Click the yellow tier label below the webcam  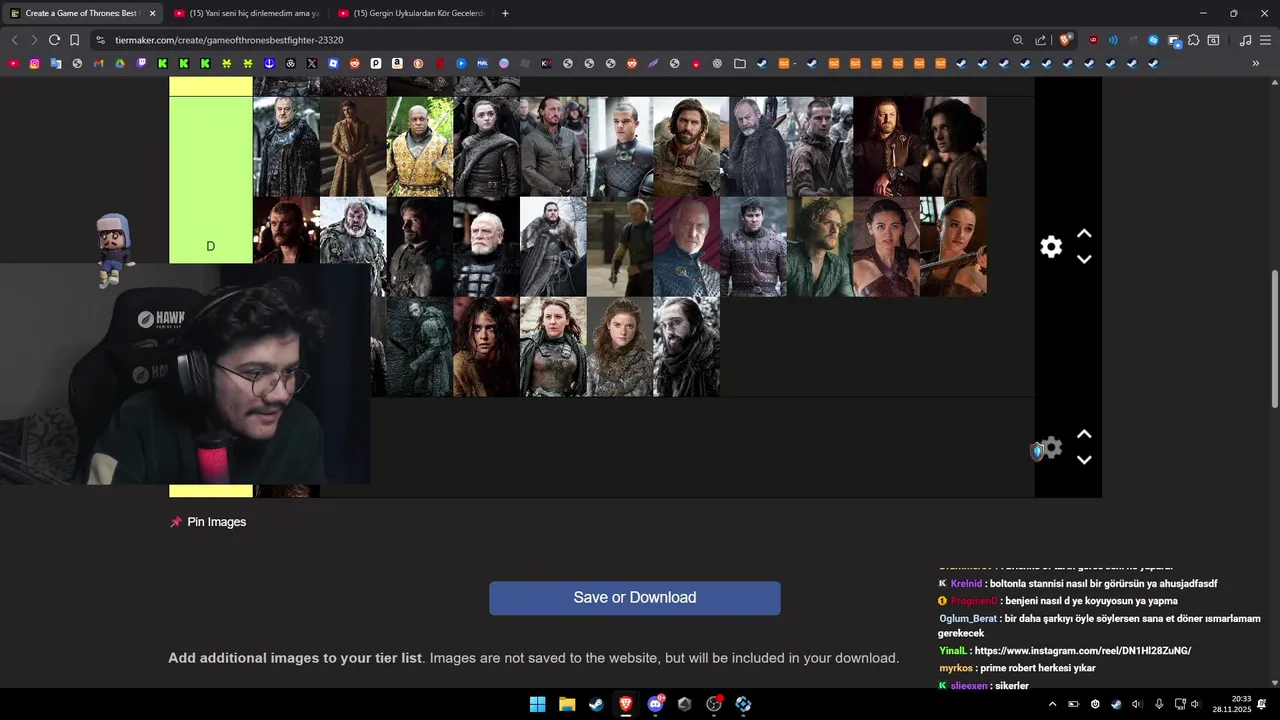pos(211,491)
